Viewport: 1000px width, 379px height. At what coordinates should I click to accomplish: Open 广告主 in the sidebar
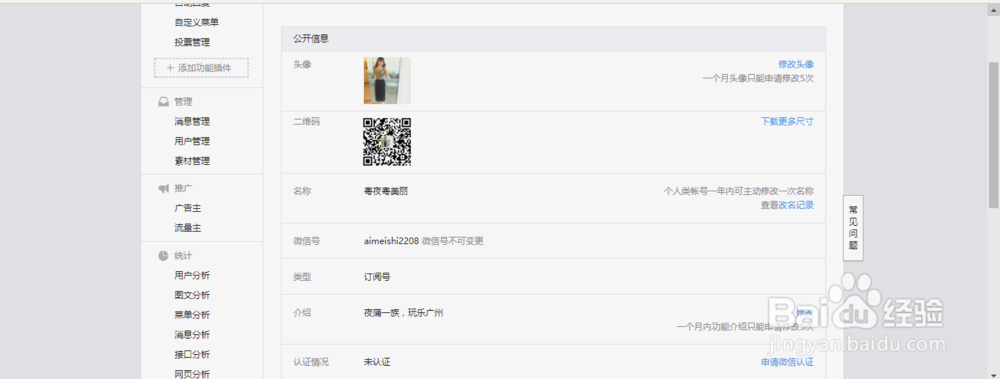point(188,208)
